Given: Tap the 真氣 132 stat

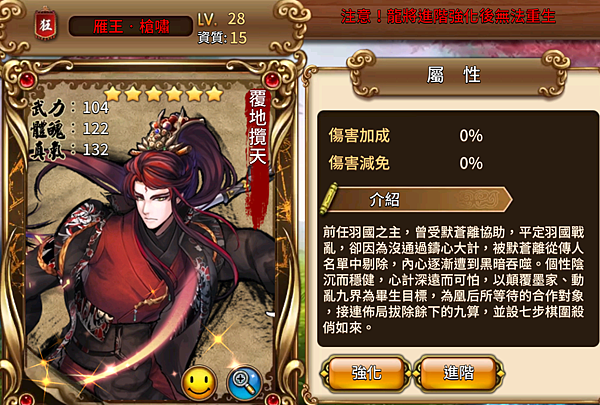Looking at the screenshot, I should click(x=70, y=149).
